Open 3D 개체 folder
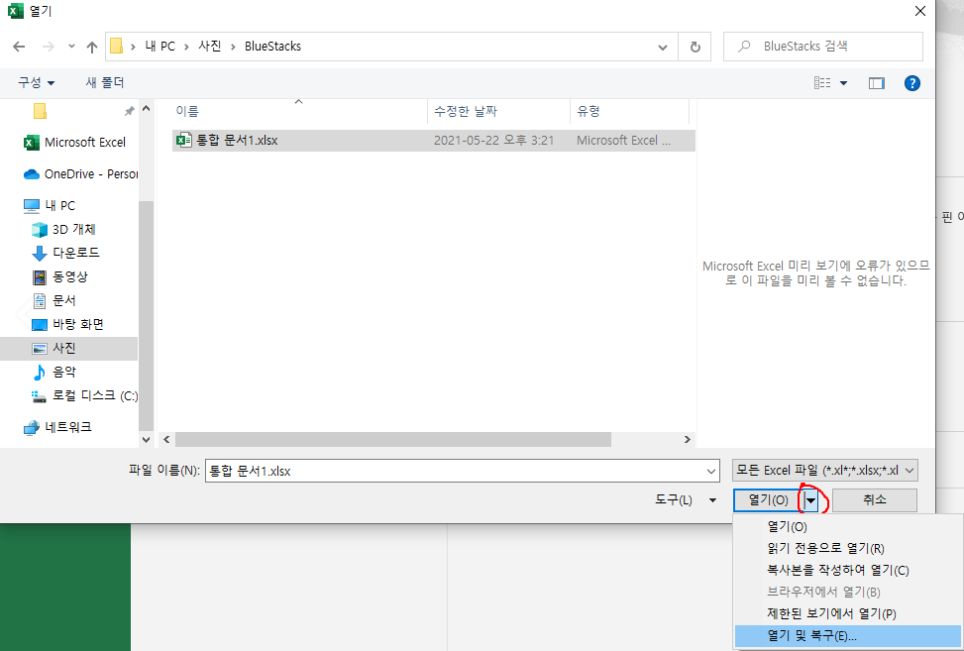Screen dimensions: 964x651 (x=64, y=229)
